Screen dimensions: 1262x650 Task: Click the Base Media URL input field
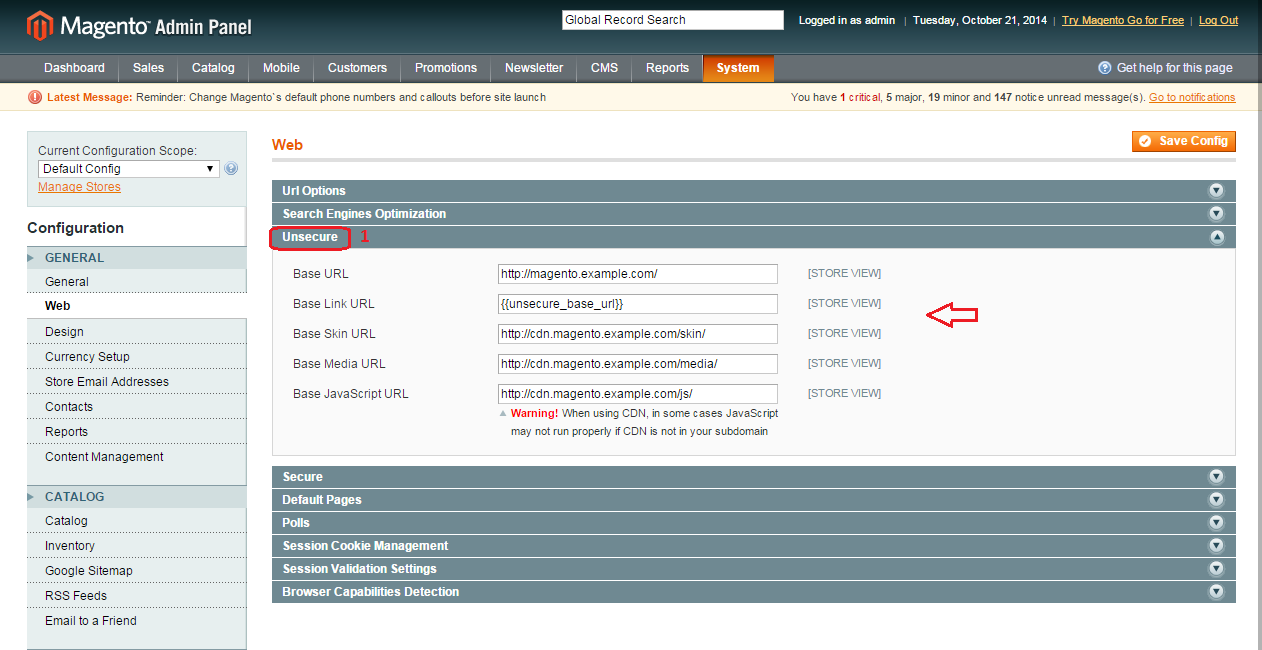tap(638, 364)
